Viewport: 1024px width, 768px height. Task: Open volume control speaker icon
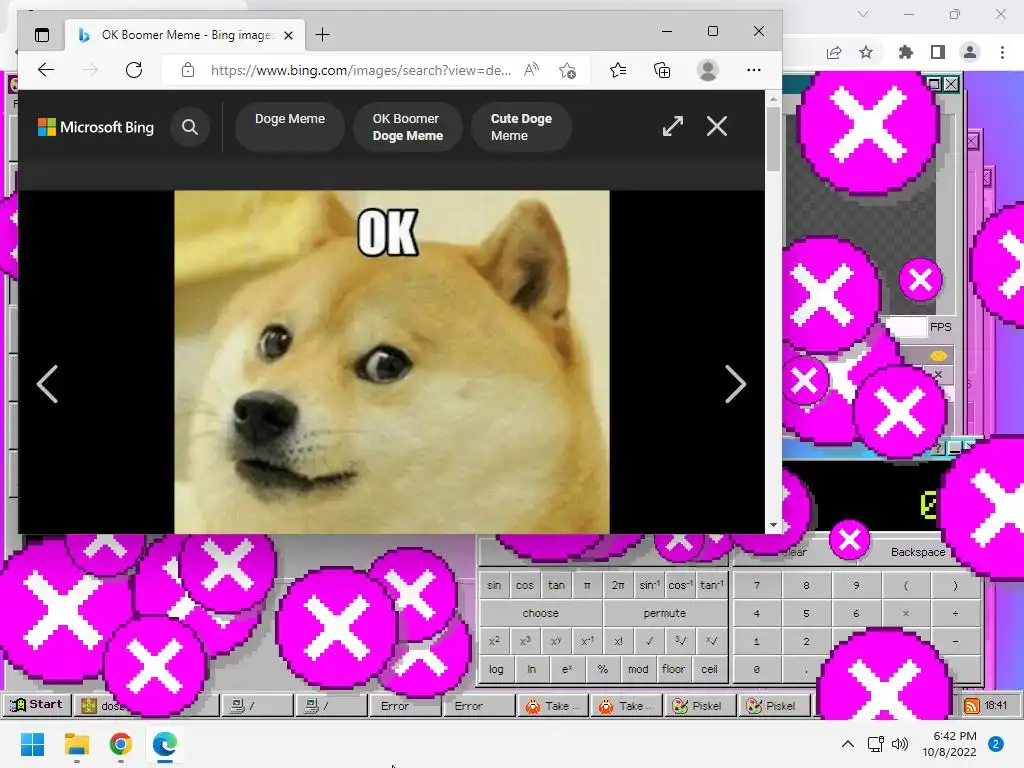[x=900, y=744]
